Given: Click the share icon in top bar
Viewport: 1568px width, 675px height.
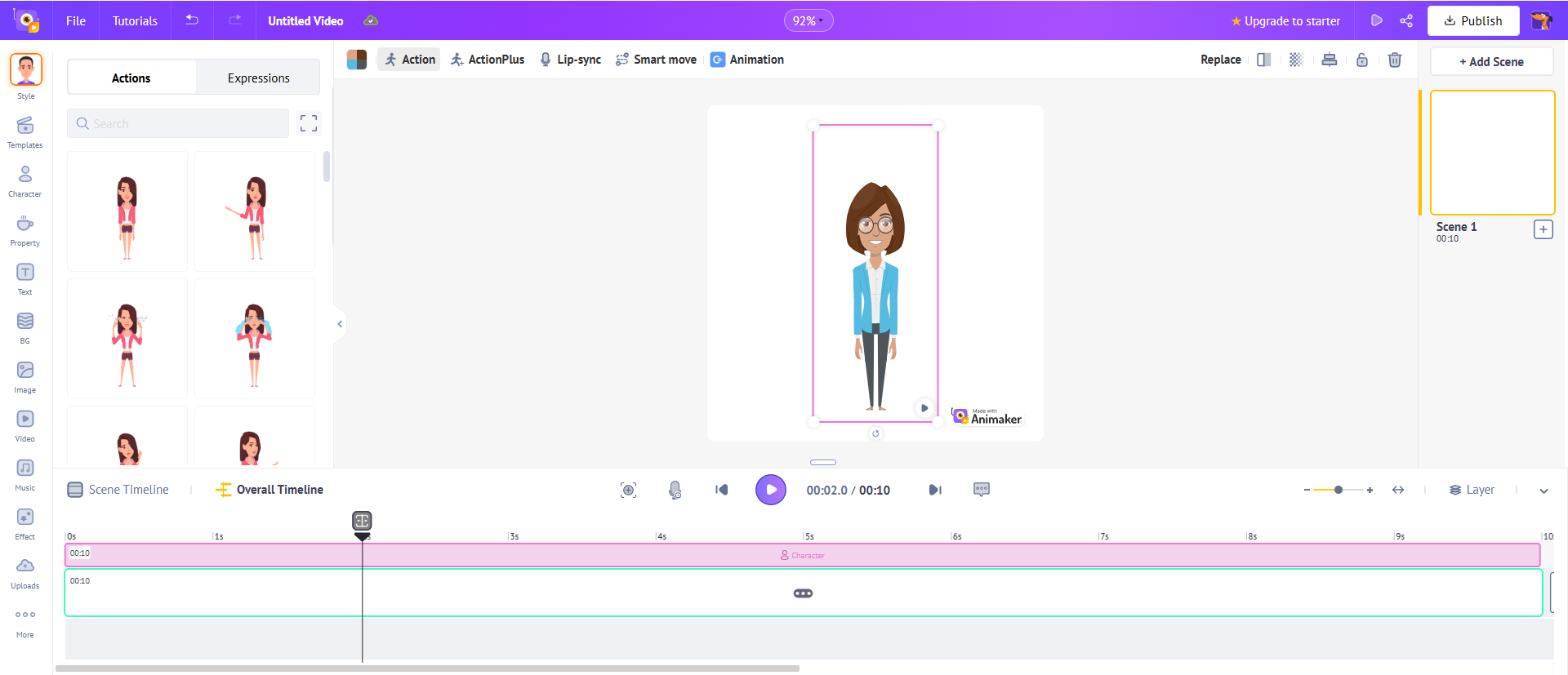Looking at the screenshot, I should tap(1406, 21).
